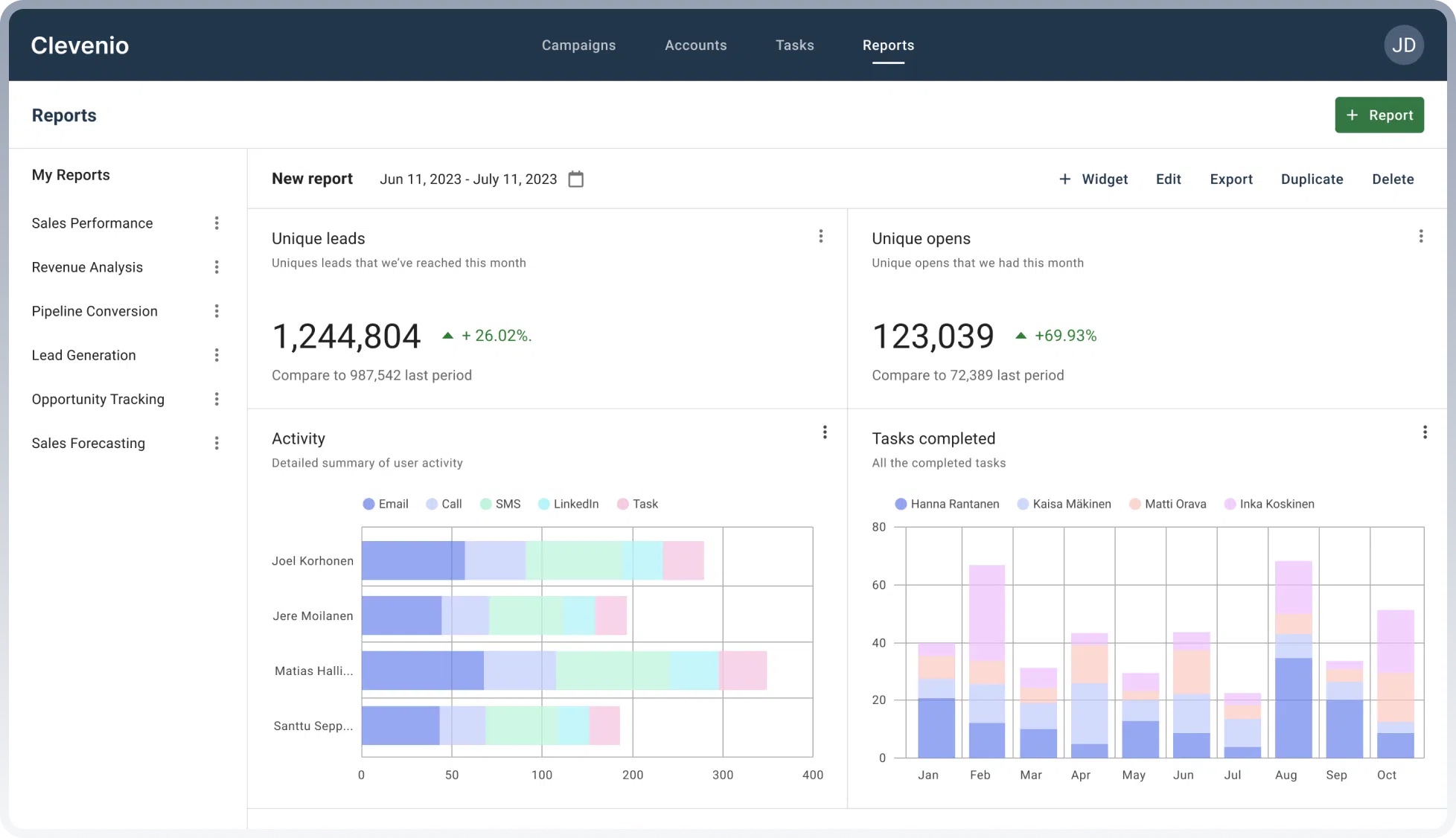Click the + Report button
The height and width of the screenshot is (838, 1456).
1379,115
